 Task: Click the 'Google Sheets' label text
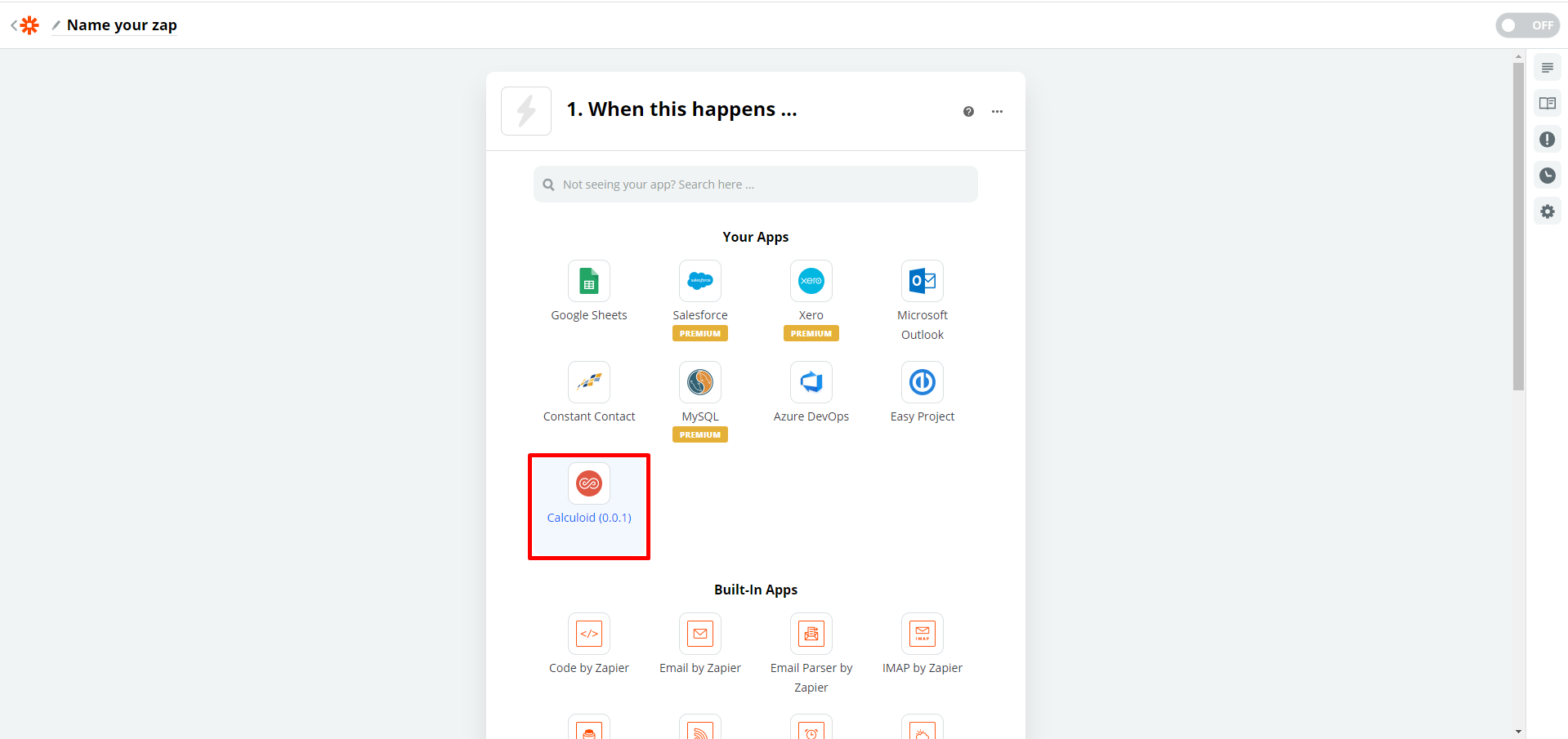(x=589, y=315)
